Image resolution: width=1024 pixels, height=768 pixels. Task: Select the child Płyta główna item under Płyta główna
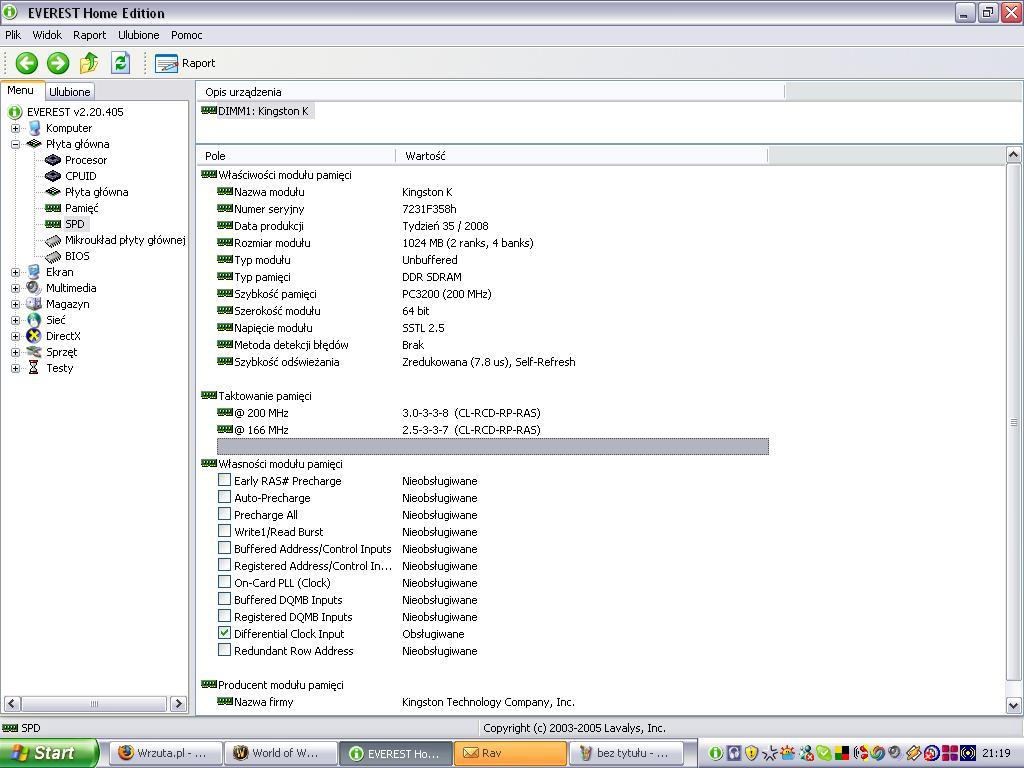pyautogui.click(x=96, y=192)
